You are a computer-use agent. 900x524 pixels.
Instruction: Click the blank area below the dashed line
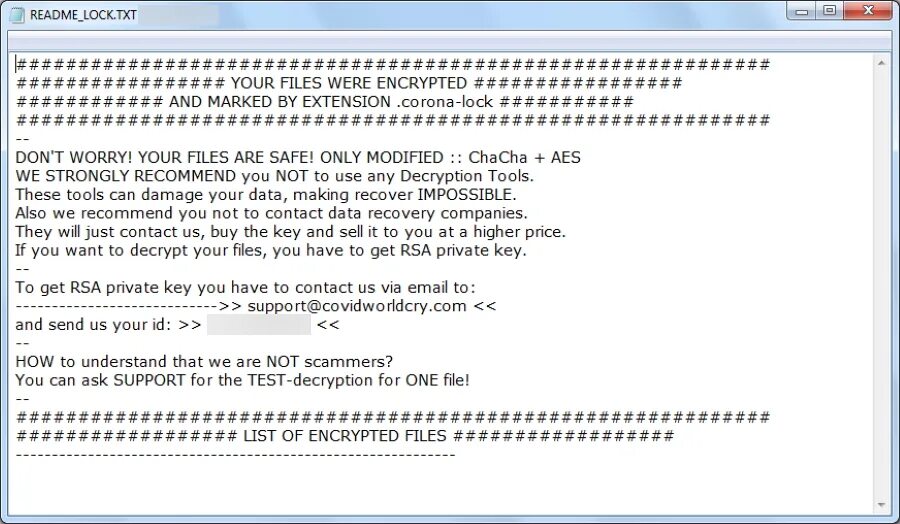tap(442, 487)
